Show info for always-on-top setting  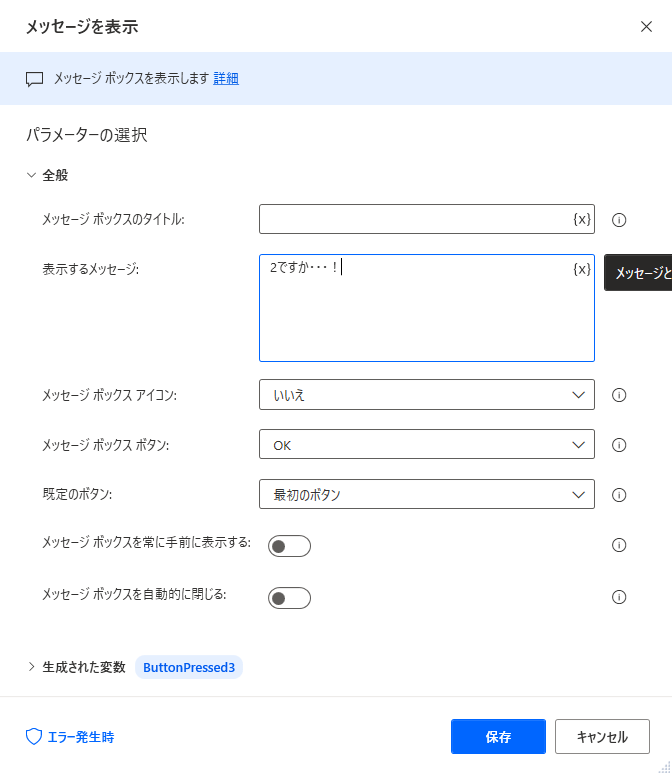619,545
